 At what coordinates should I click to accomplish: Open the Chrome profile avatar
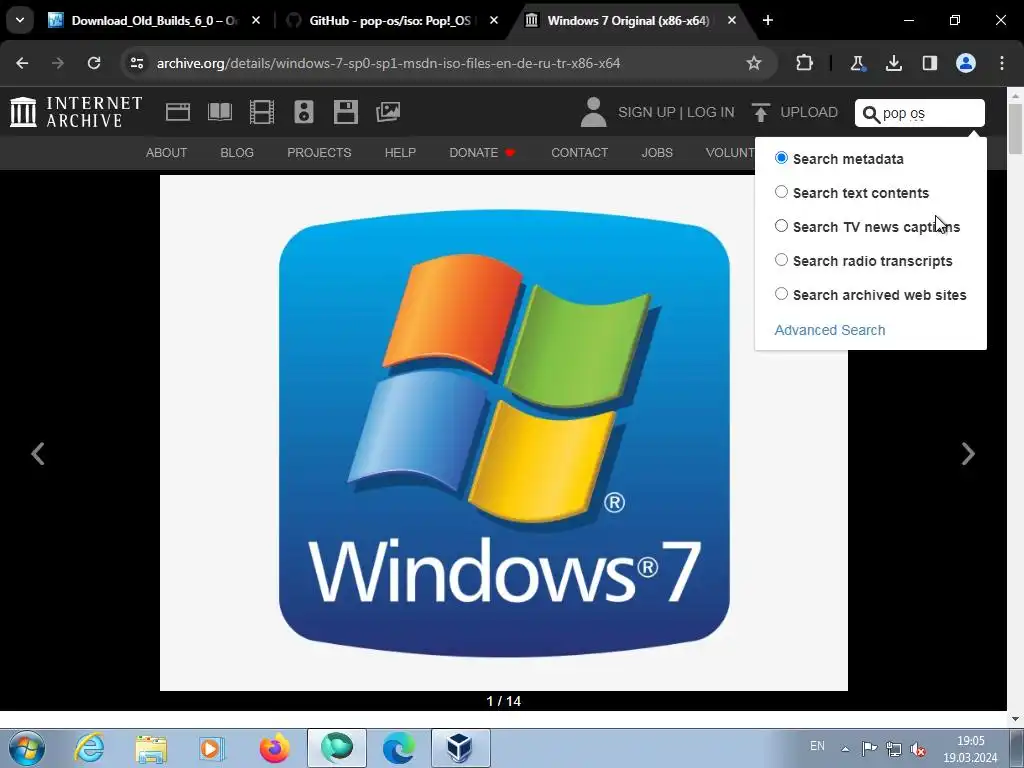pyautogui.click(x=965, y=63)
